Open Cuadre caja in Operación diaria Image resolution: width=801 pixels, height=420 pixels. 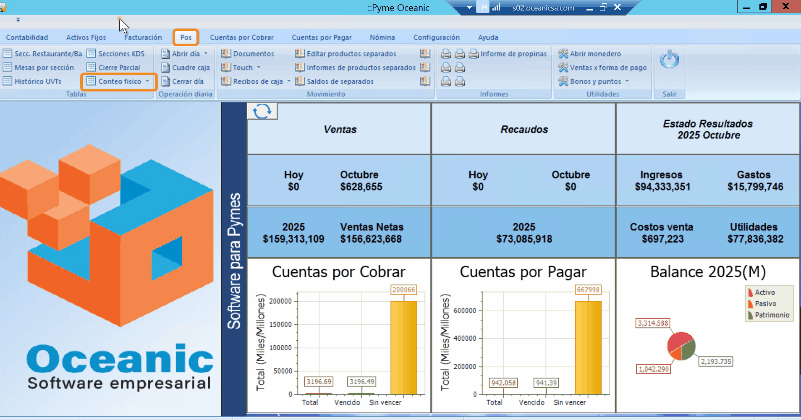coord(187,67)
